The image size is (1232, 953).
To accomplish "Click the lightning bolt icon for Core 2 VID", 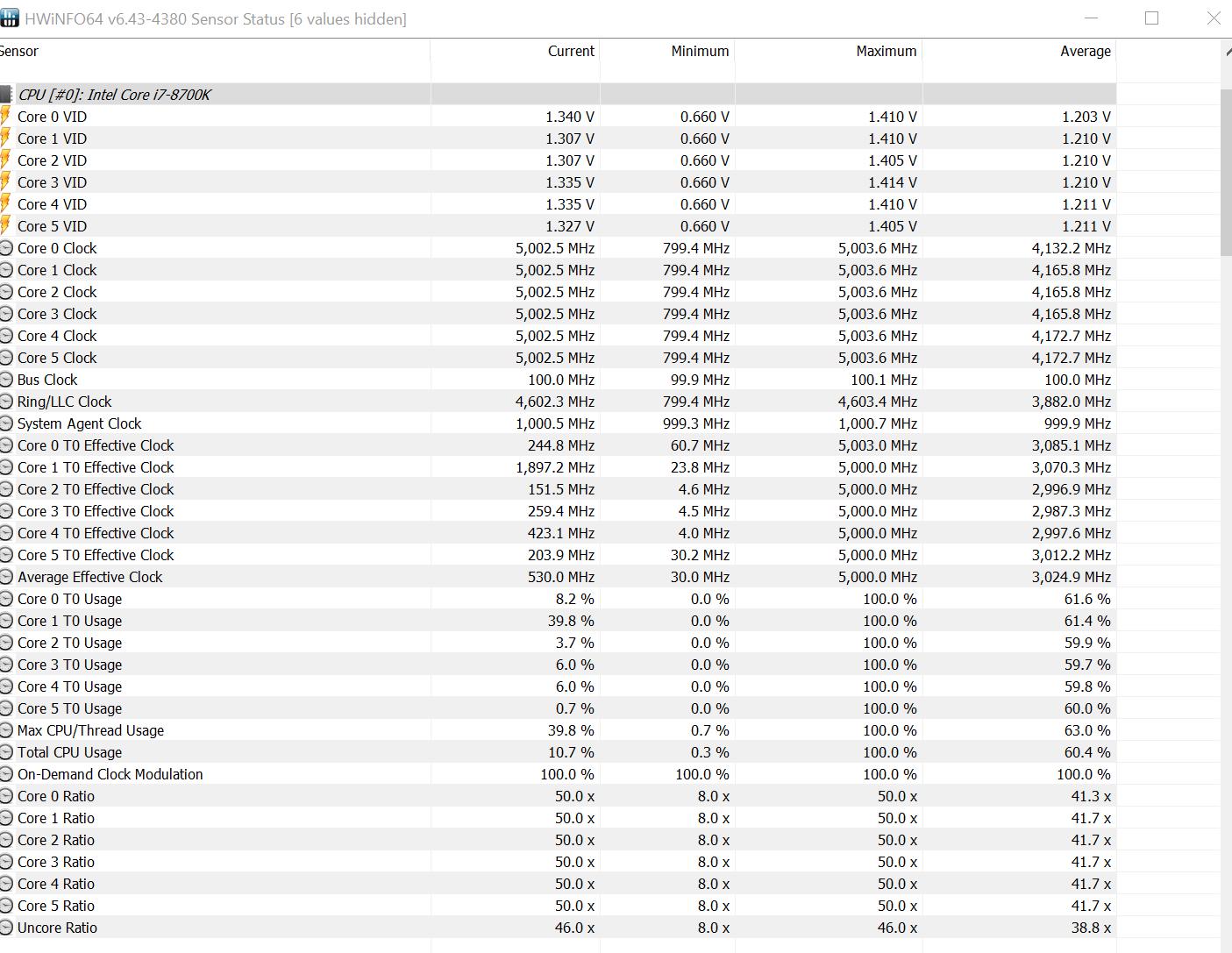I will pos(5,160).
